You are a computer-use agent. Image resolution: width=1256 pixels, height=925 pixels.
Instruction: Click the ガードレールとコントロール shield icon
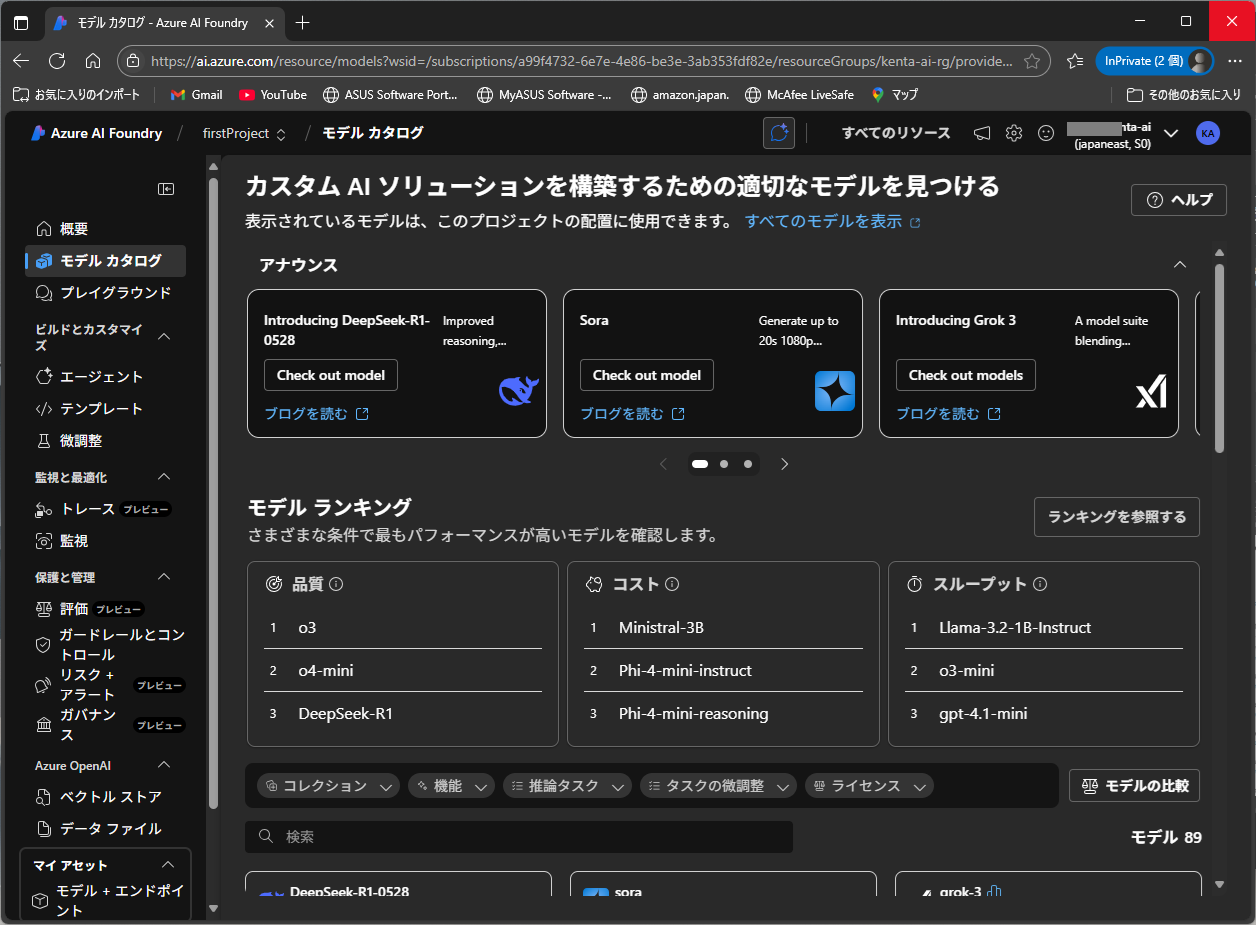point(44,645)
